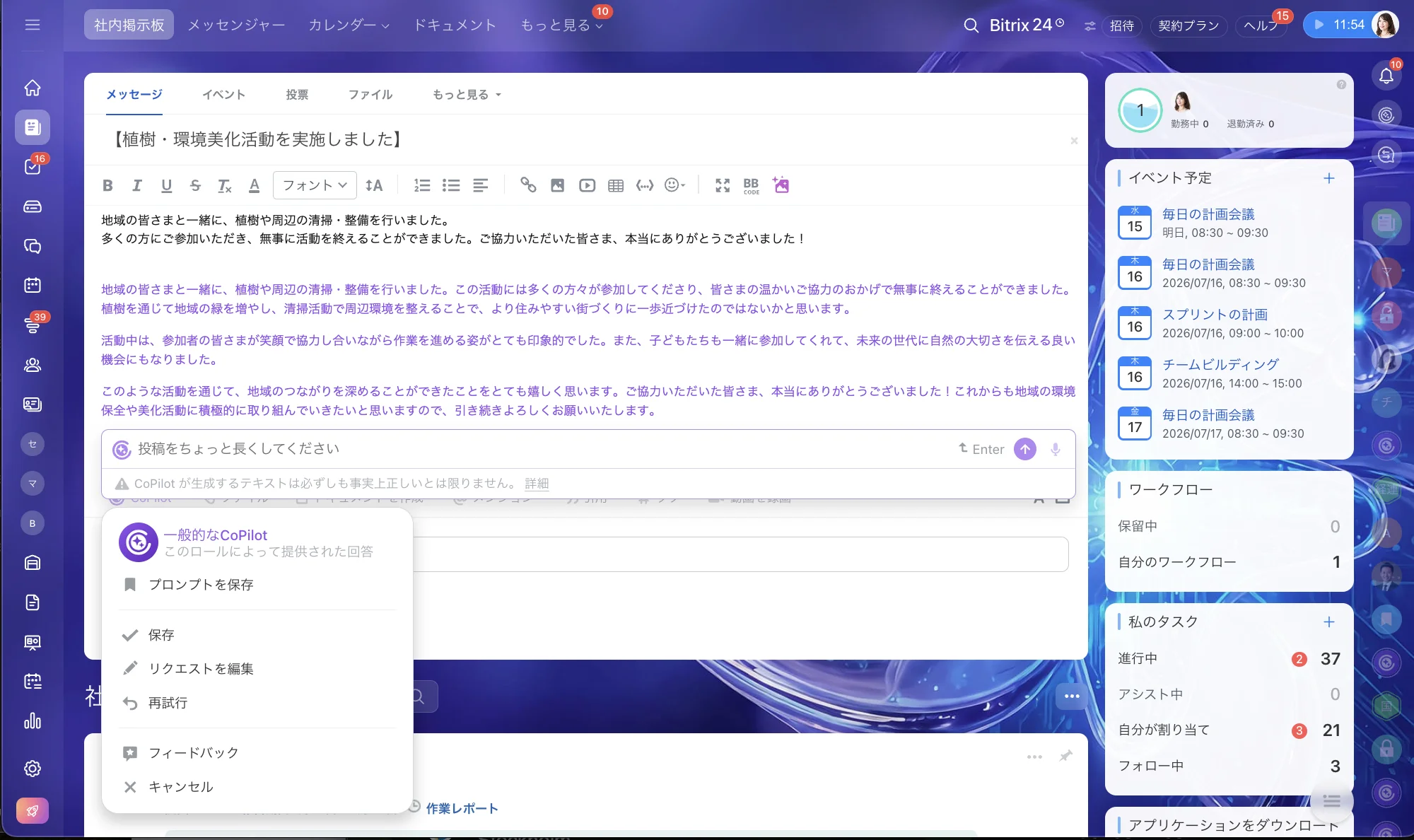Switch to the メッセージ tab
The height and width of the screenshot is (840, 1414).
click(134, 94)
